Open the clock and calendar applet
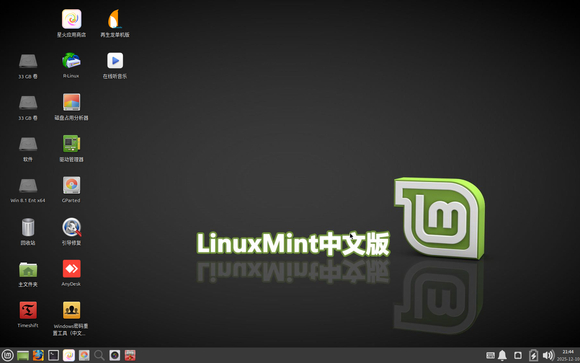The image size is (580, 363). pyautogui.click(x=568, y=355)
